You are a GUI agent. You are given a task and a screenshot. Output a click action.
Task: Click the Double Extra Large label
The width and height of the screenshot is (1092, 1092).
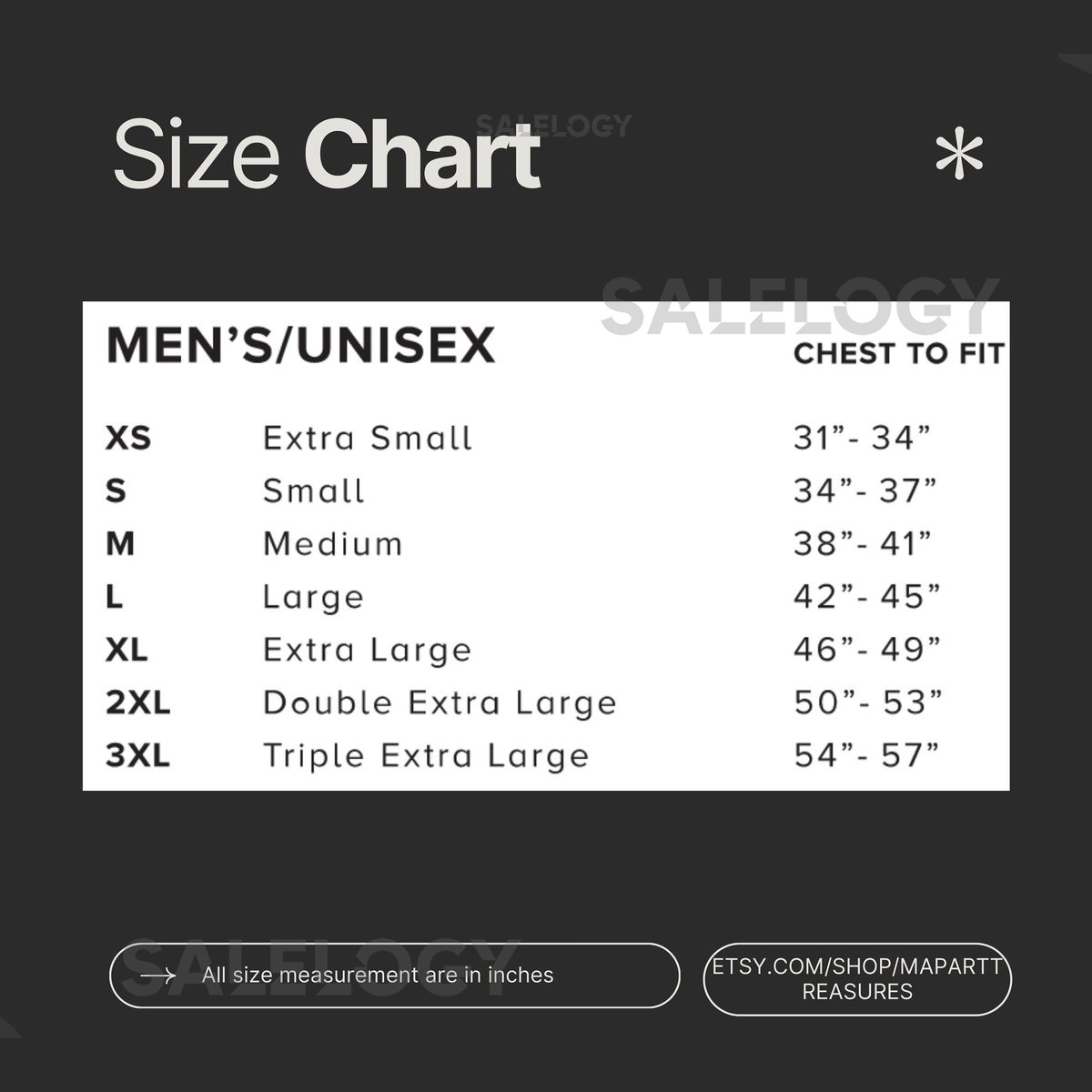440,703
